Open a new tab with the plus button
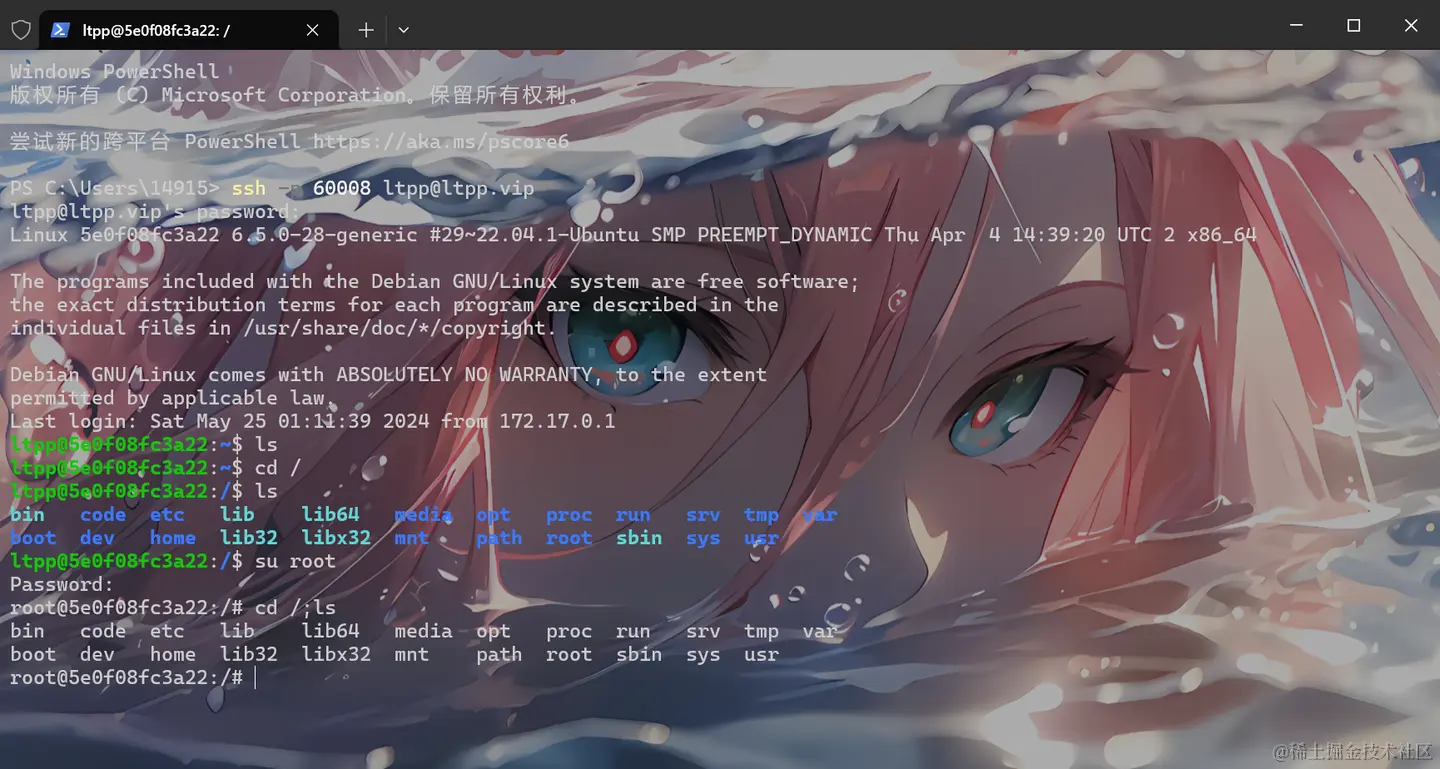Viewport: 1440px width, 769px height. pyautogui.click(x=366, y=30)
